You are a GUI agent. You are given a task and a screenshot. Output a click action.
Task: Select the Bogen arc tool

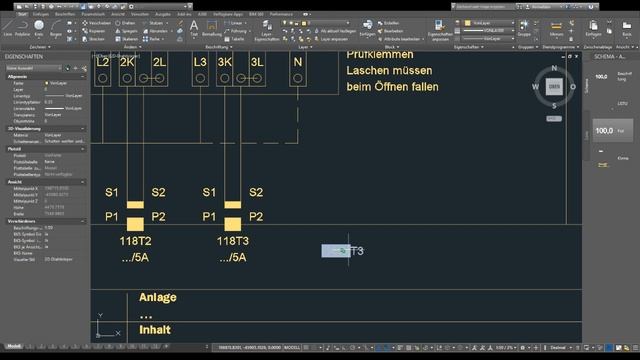coord(56,28)
